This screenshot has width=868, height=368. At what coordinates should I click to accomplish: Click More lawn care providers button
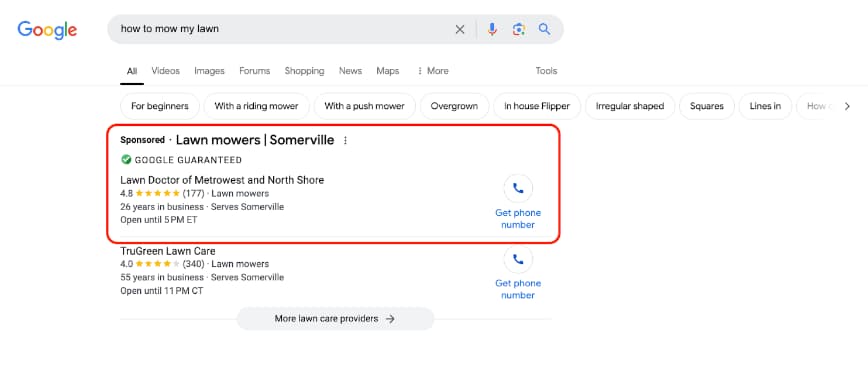335,319
